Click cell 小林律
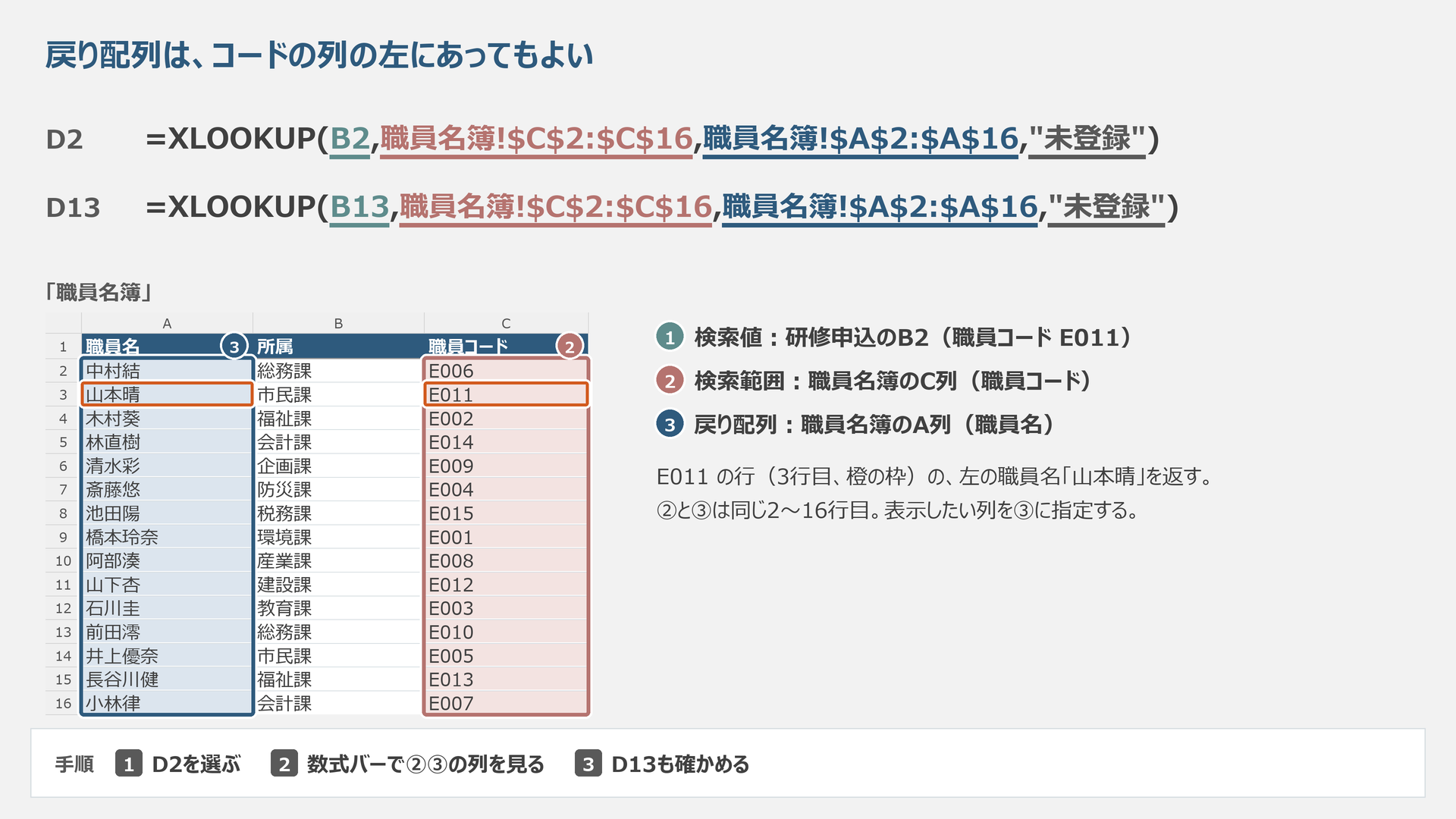 167,703
